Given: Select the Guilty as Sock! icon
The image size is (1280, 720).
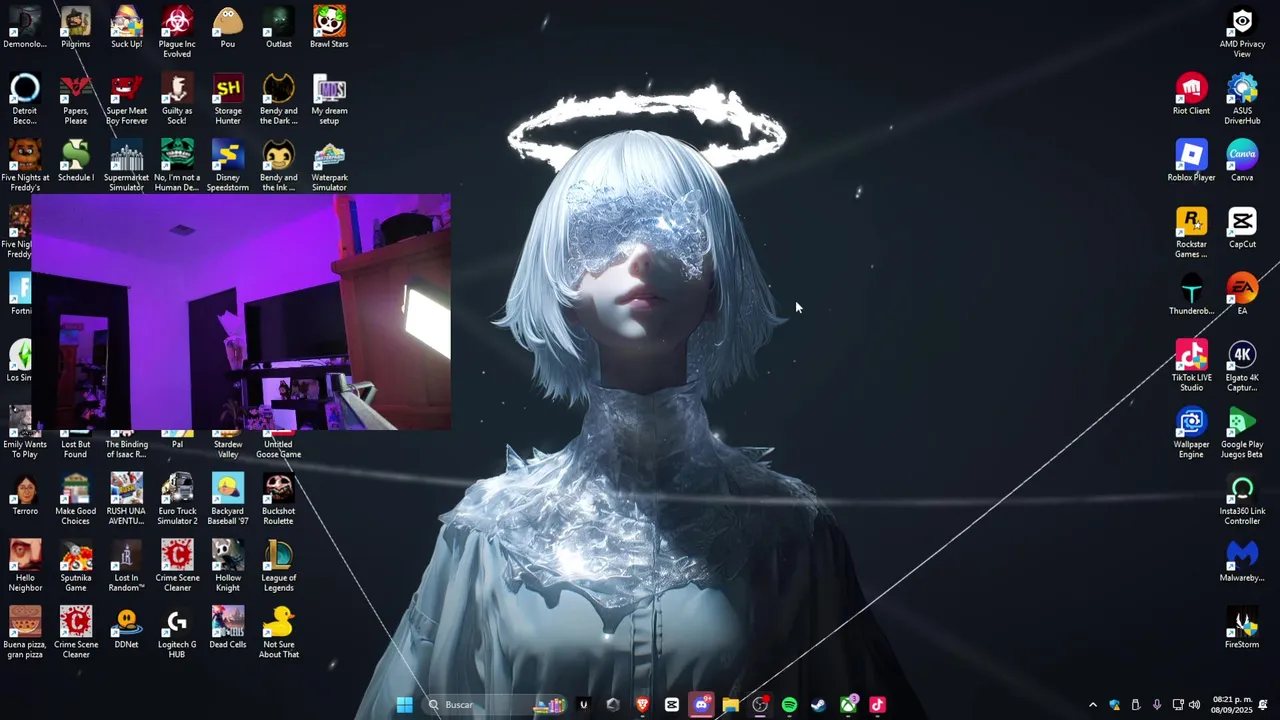Looking at the screenshot, I should (177, 99).
